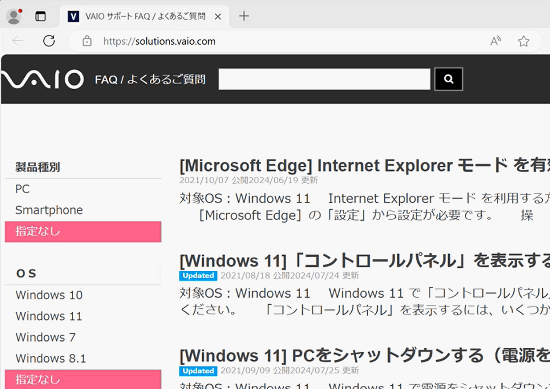Open a new browser tab

pos(244,16)
